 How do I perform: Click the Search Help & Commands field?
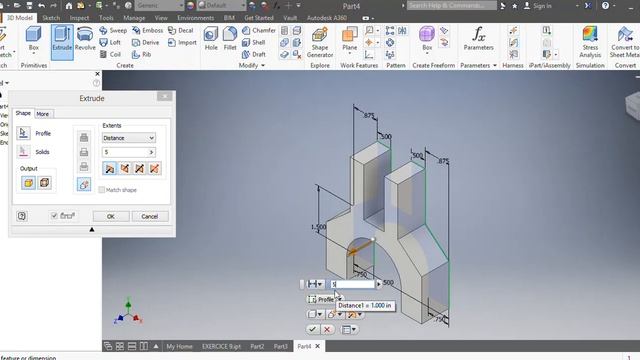tap(451, 6)
